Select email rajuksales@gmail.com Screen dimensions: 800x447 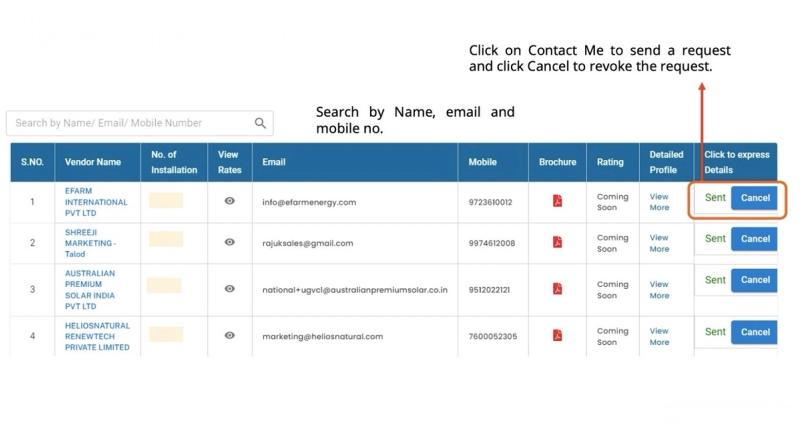(x=308, y=243)
